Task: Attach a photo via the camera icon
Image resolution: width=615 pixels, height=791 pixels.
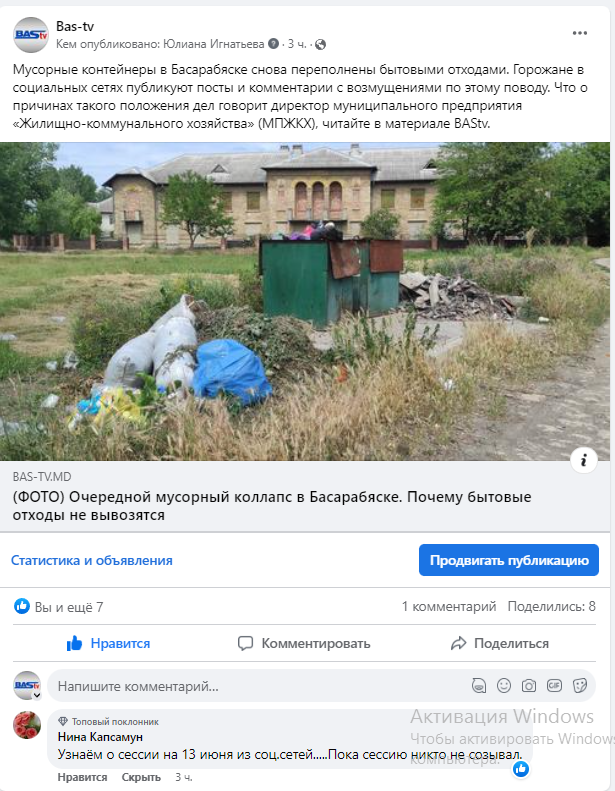Action: pos(529,686)
